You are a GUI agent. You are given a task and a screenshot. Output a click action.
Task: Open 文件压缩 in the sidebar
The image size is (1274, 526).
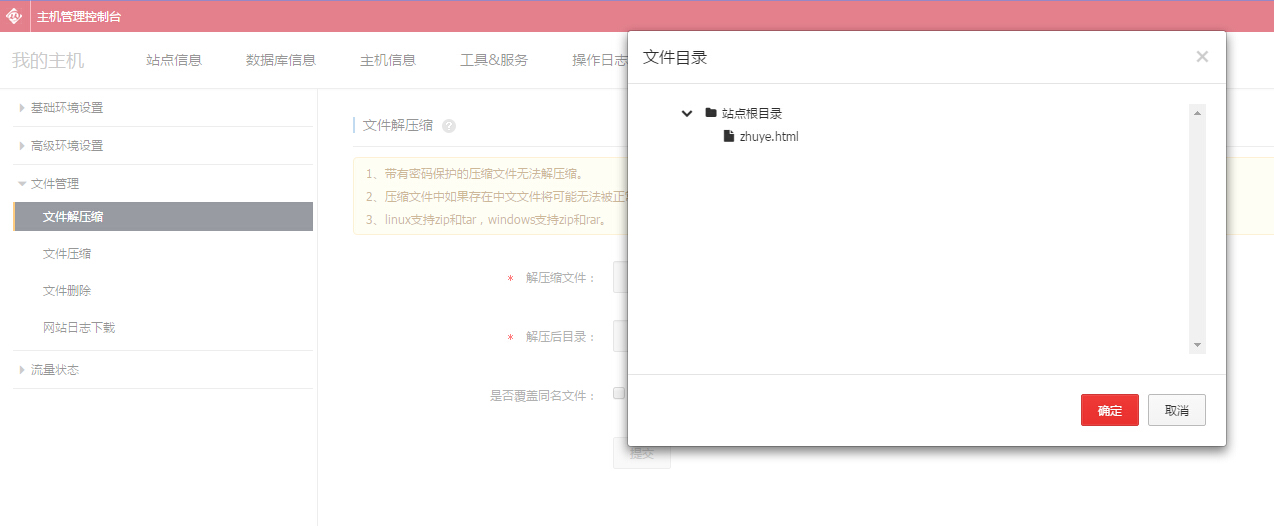67,254
